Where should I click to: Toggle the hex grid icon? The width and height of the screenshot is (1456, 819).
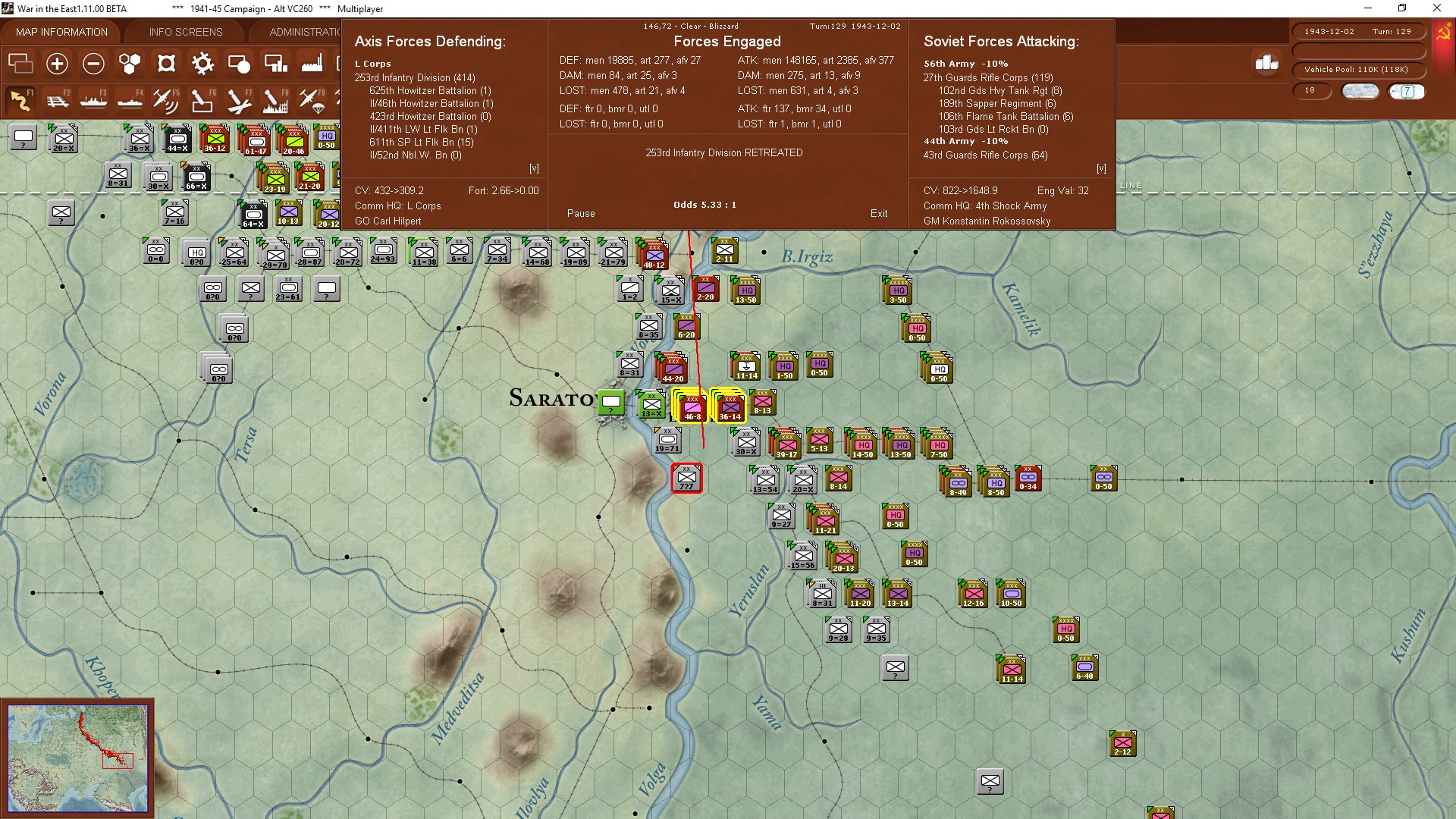[x=130, y=64]
